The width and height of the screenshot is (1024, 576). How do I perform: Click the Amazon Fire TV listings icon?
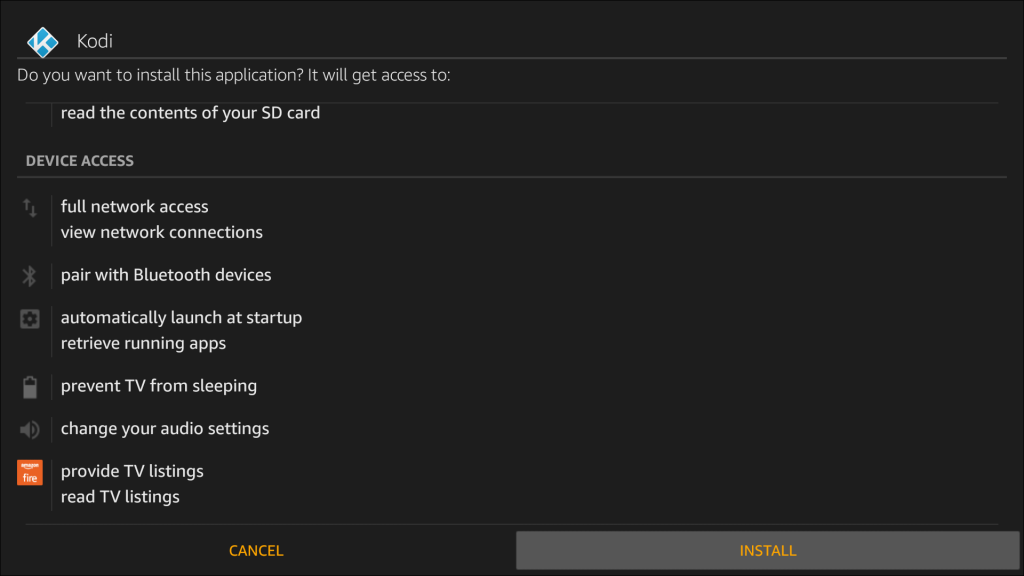pyautogui.click(x=29, y=472)
